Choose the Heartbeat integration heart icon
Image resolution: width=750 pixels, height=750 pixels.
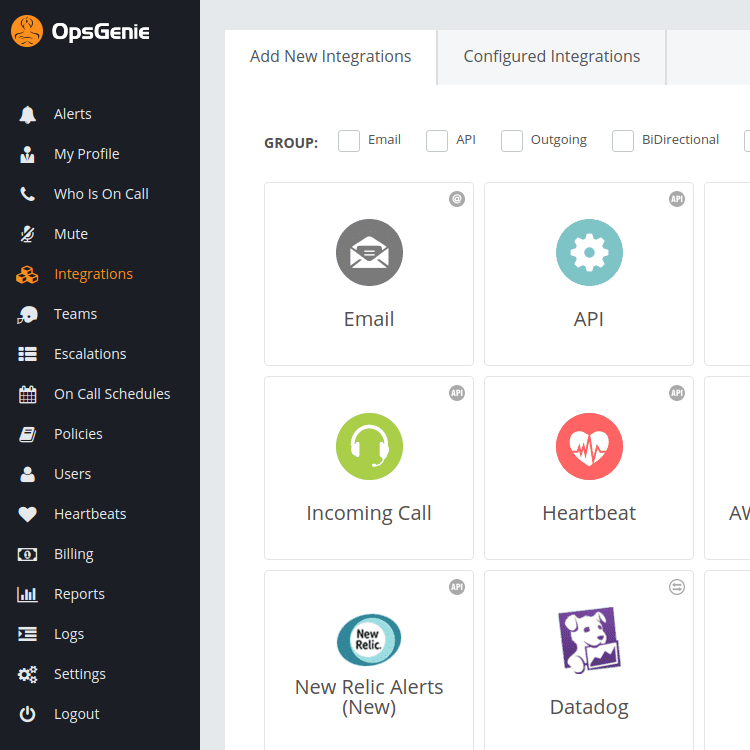[x=589, y=447]
